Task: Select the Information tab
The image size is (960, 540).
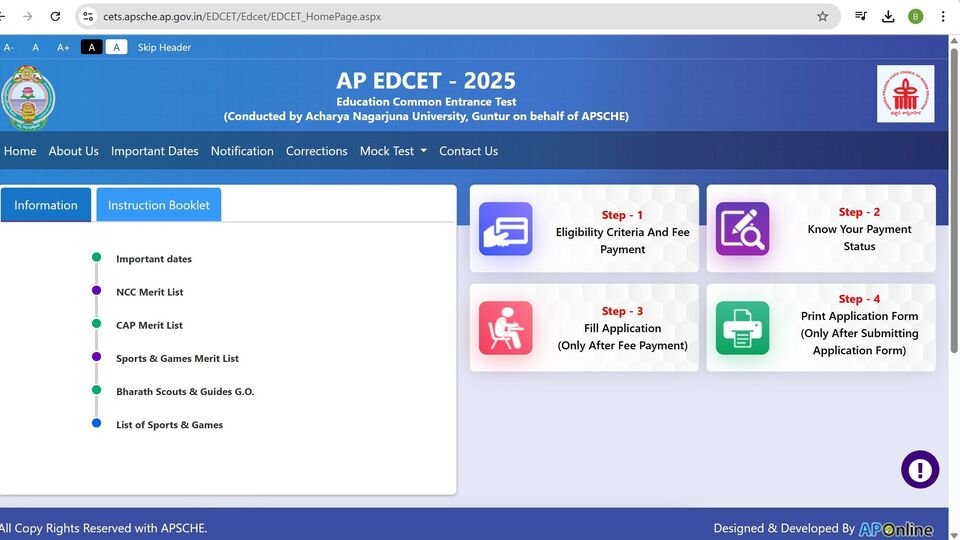Action: coord(46,205)
